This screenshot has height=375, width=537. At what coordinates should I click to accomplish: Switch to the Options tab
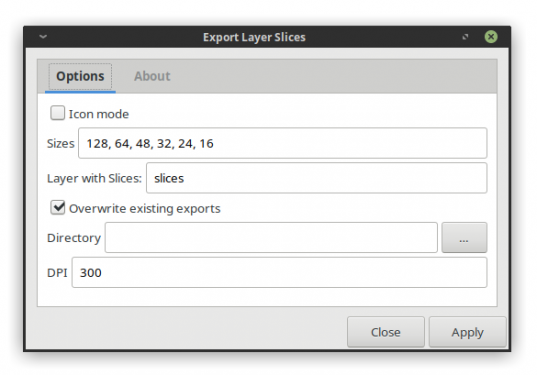coord(80,76)
